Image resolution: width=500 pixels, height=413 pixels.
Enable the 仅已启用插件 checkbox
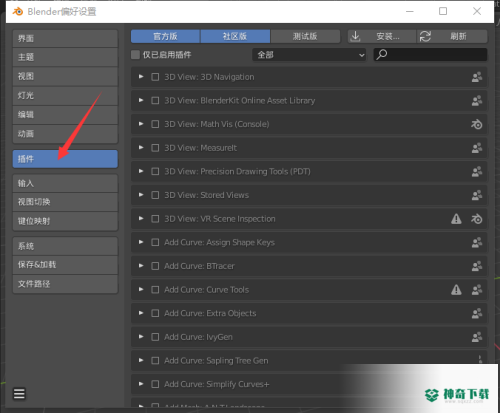tap(135, 55)
